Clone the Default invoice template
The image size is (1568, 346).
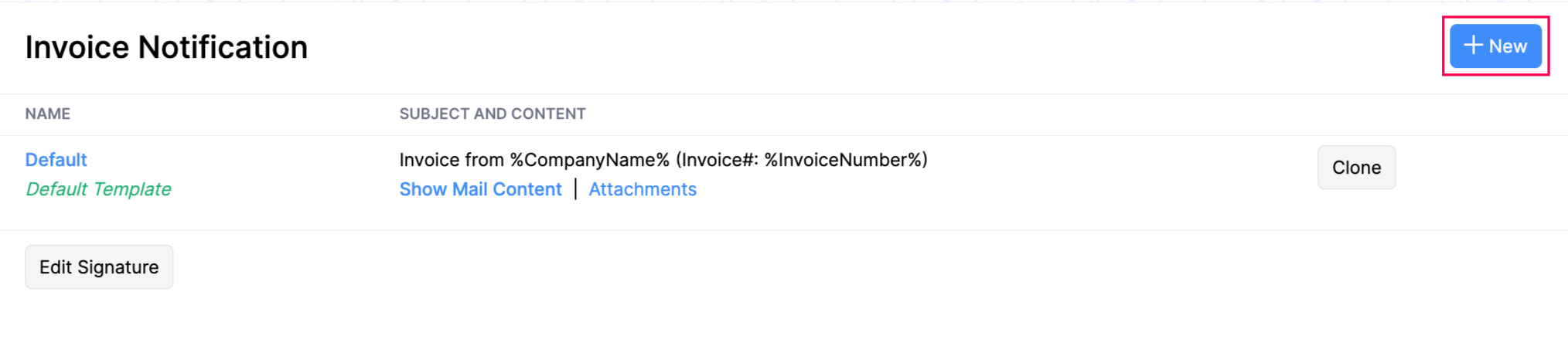pyautogui.click(x=1356, y=168)
